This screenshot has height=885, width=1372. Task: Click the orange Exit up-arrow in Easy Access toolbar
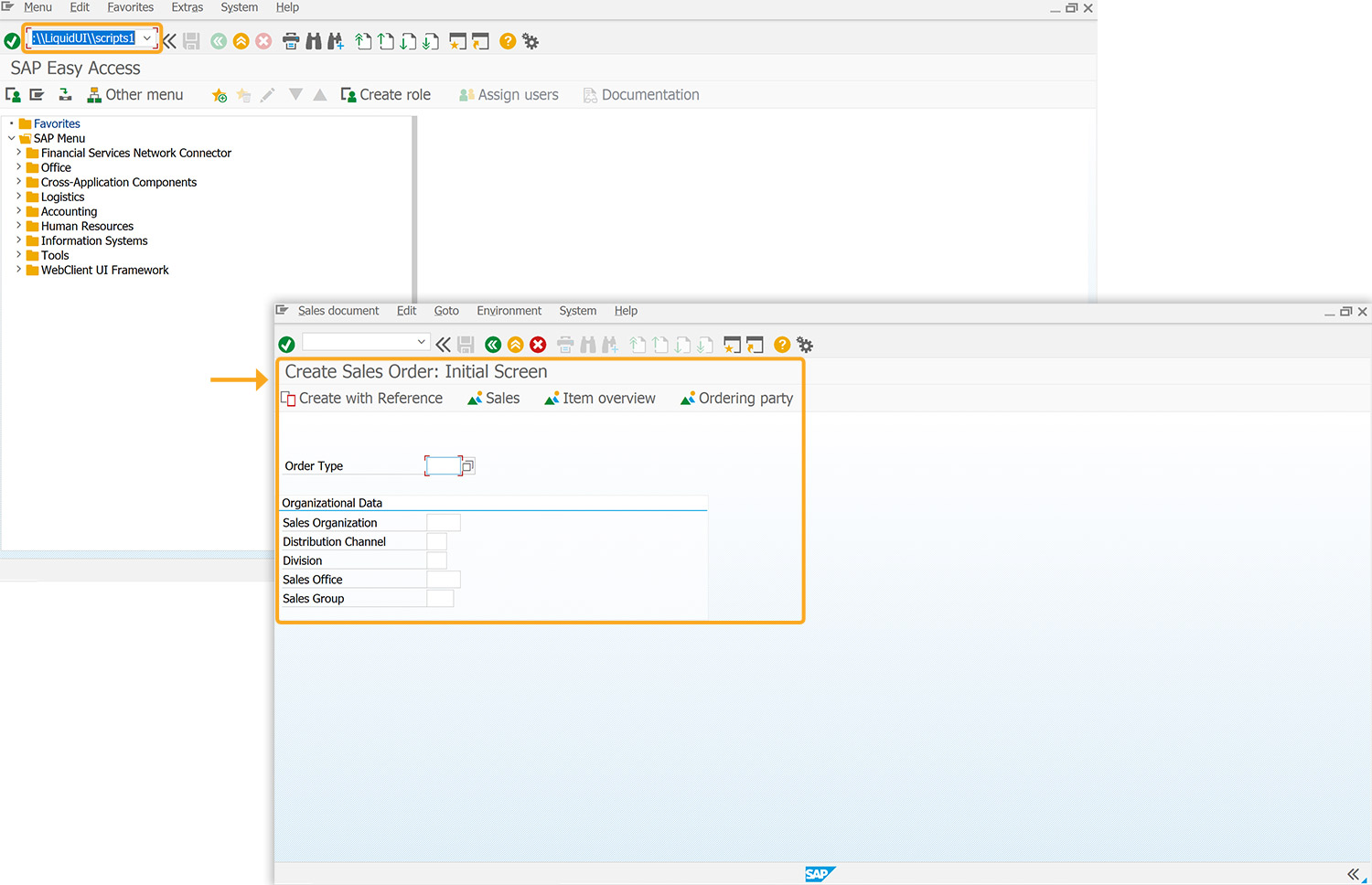[x=241, y=41]
